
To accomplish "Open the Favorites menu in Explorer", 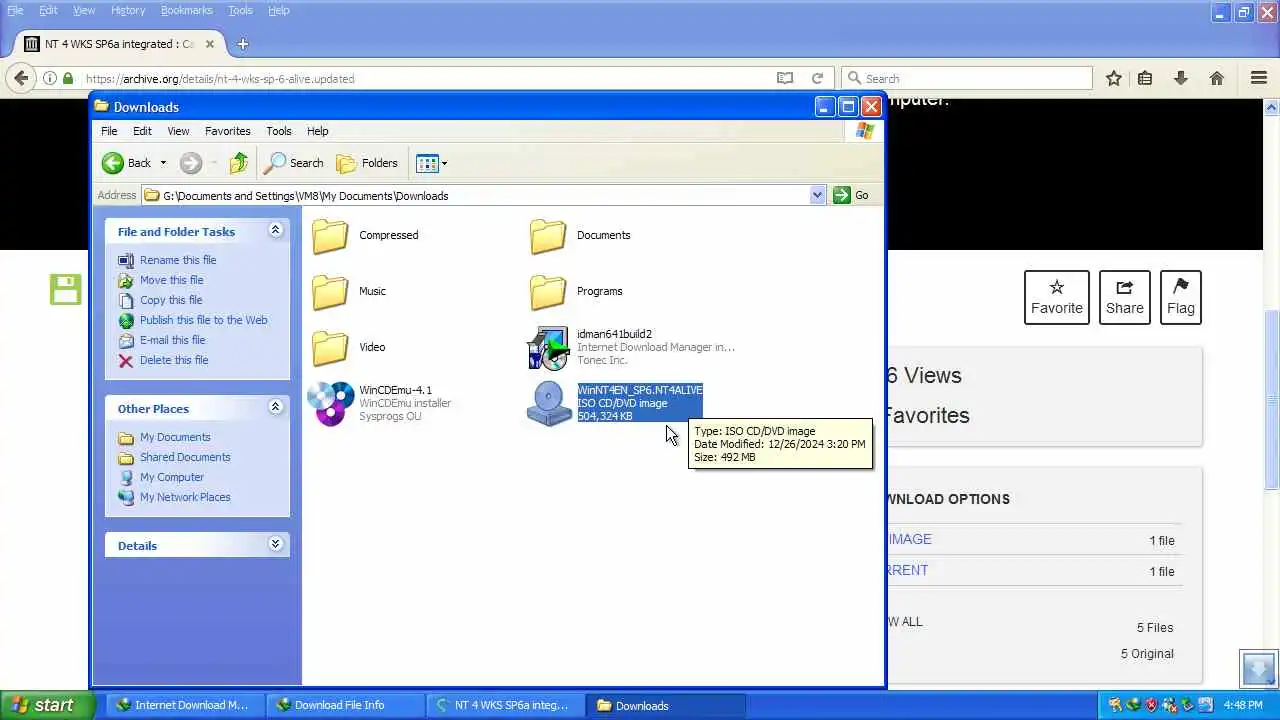I will tap(228, 131).
